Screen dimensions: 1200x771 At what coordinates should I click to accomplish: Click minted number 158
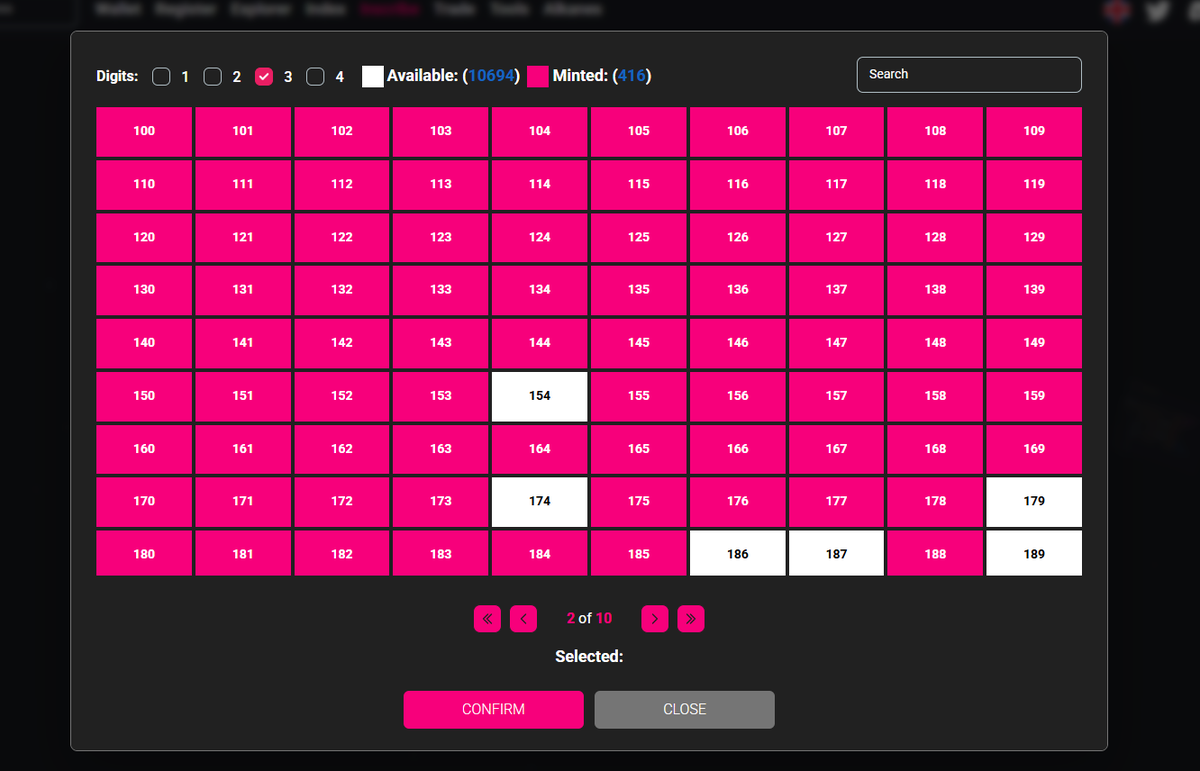tap(935, 396)
